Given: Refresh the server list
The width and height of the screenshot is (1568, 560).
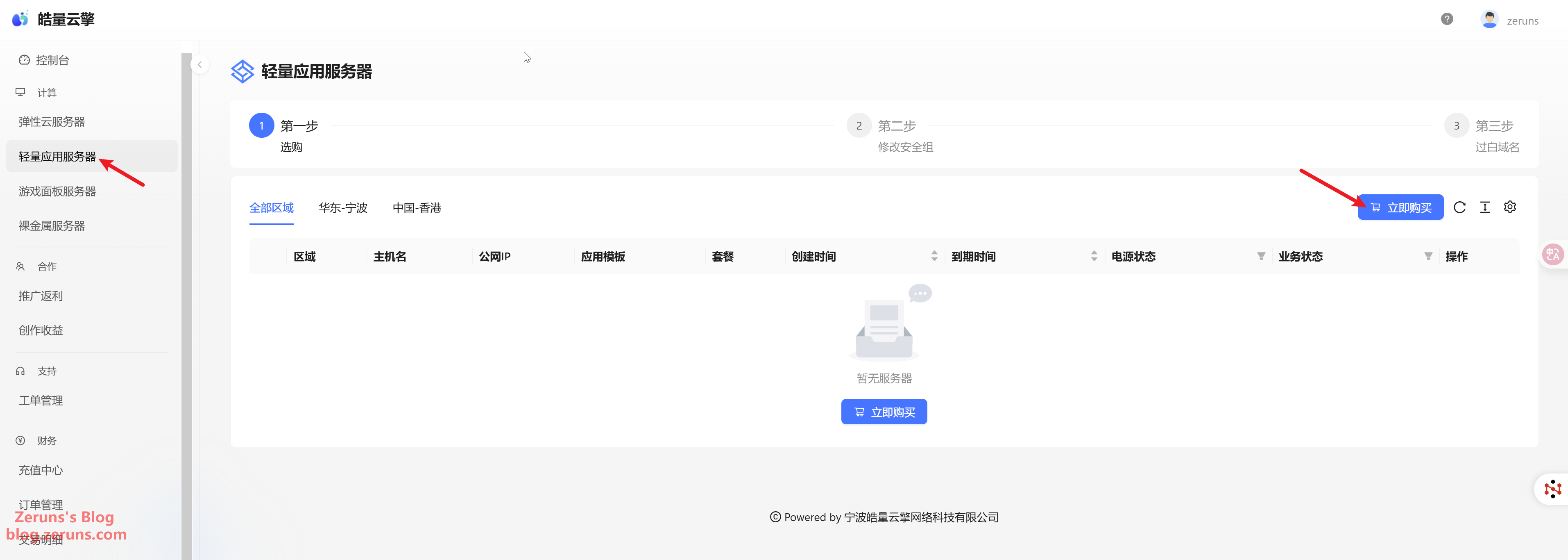Looking at the screenshot, I should (x=1459, y=207).
